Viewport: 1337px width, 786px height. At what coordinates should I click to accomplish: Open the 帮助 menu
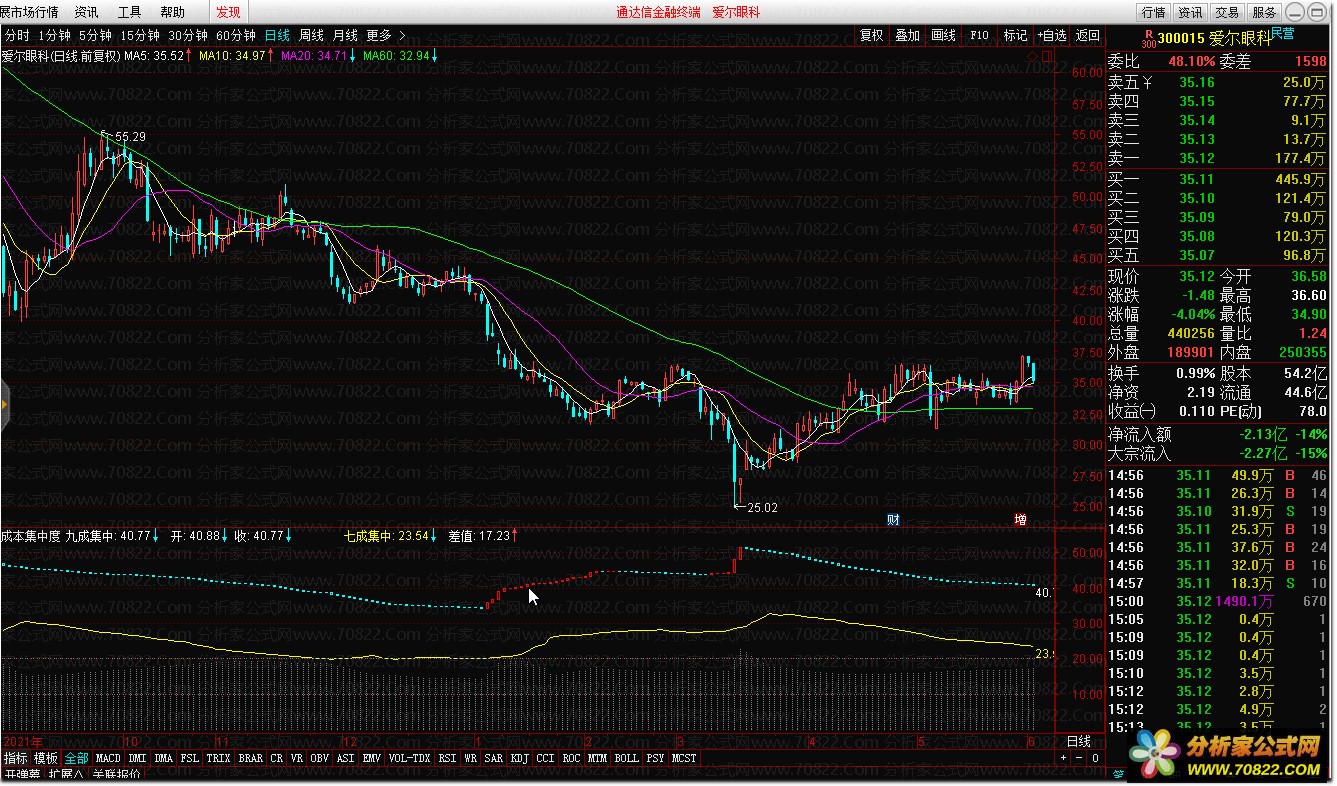[172, 12]
